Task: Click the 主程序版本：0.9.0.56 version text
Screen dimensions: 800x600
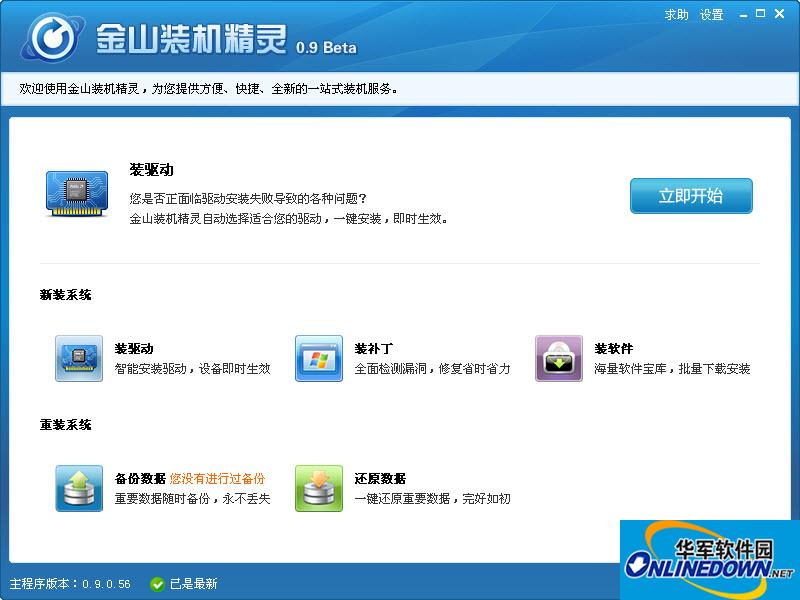Action: tap(70, 584)
